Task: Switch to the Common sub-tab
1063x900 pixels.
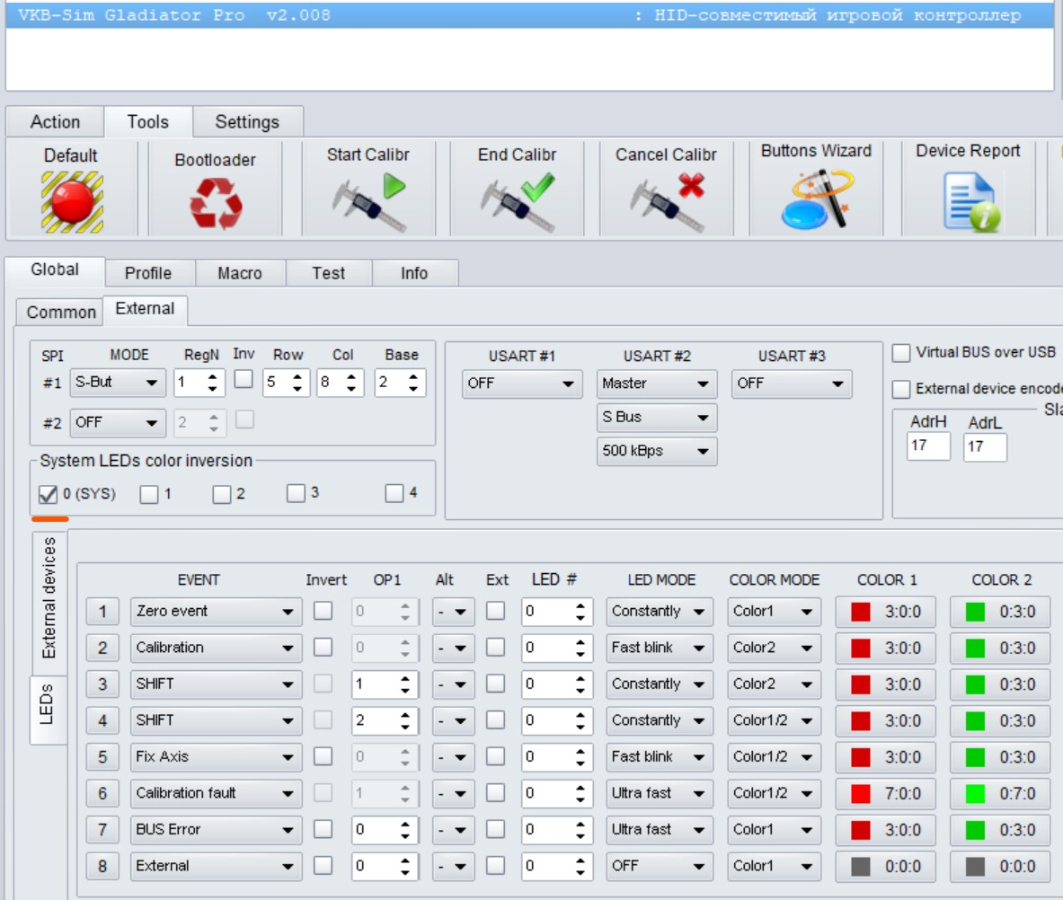Action: coord(61,312)
